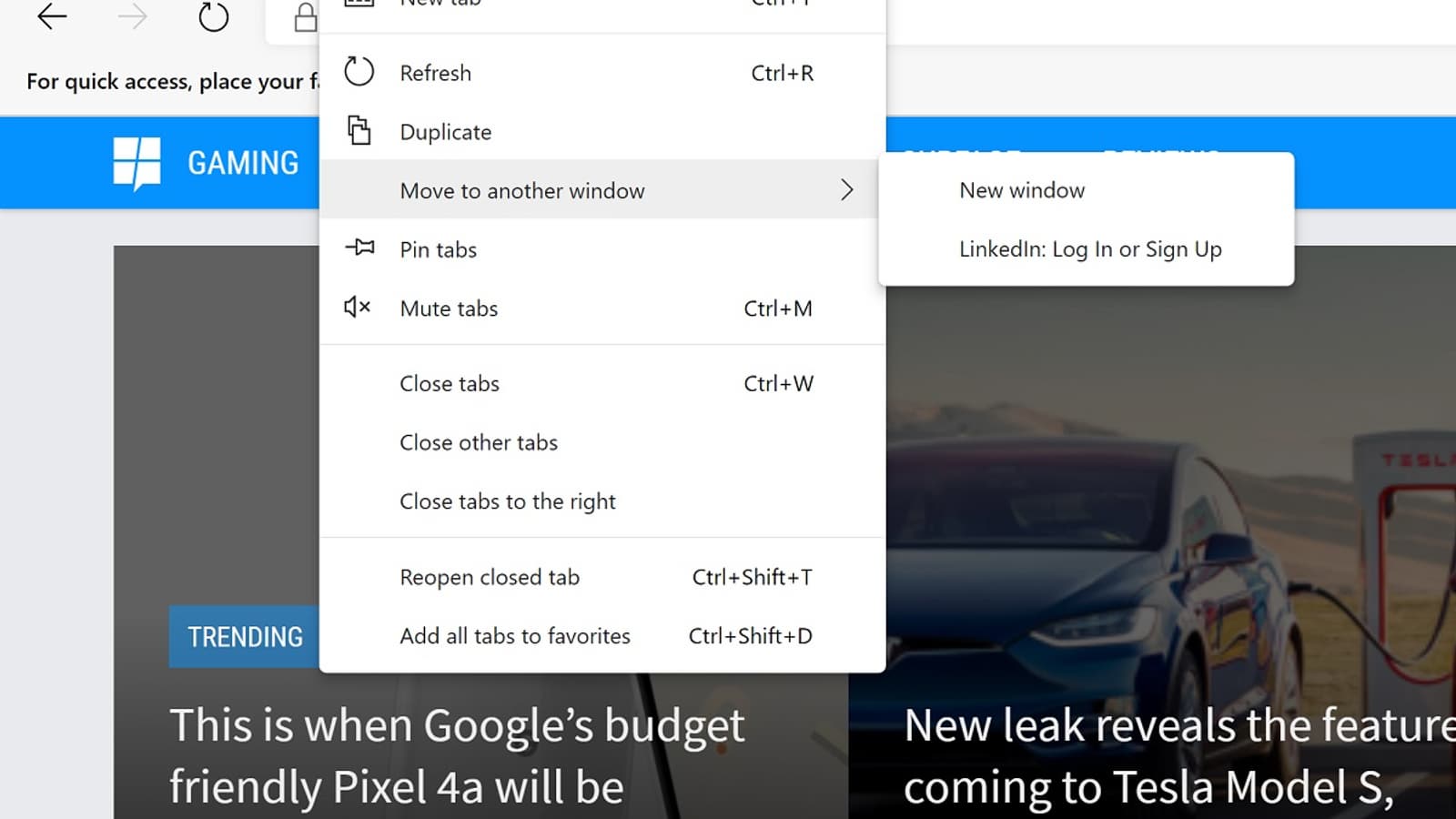Click the address bar lock icon
This screenshot has height=819, width=1456.
tap(306, 17)
